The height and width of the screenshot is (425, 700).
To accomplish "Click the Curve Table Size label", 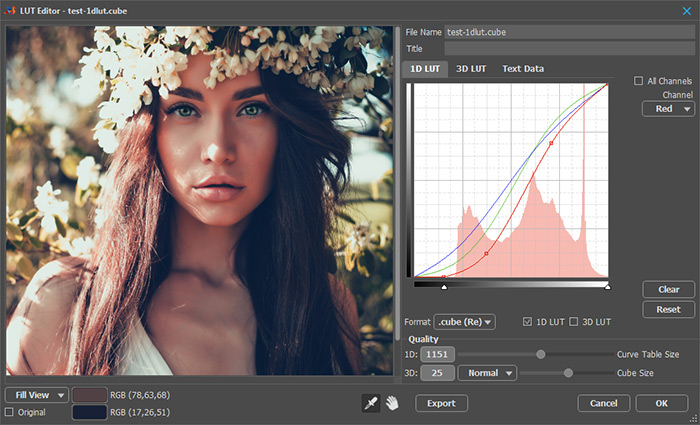I will click(x=648, y=354).
